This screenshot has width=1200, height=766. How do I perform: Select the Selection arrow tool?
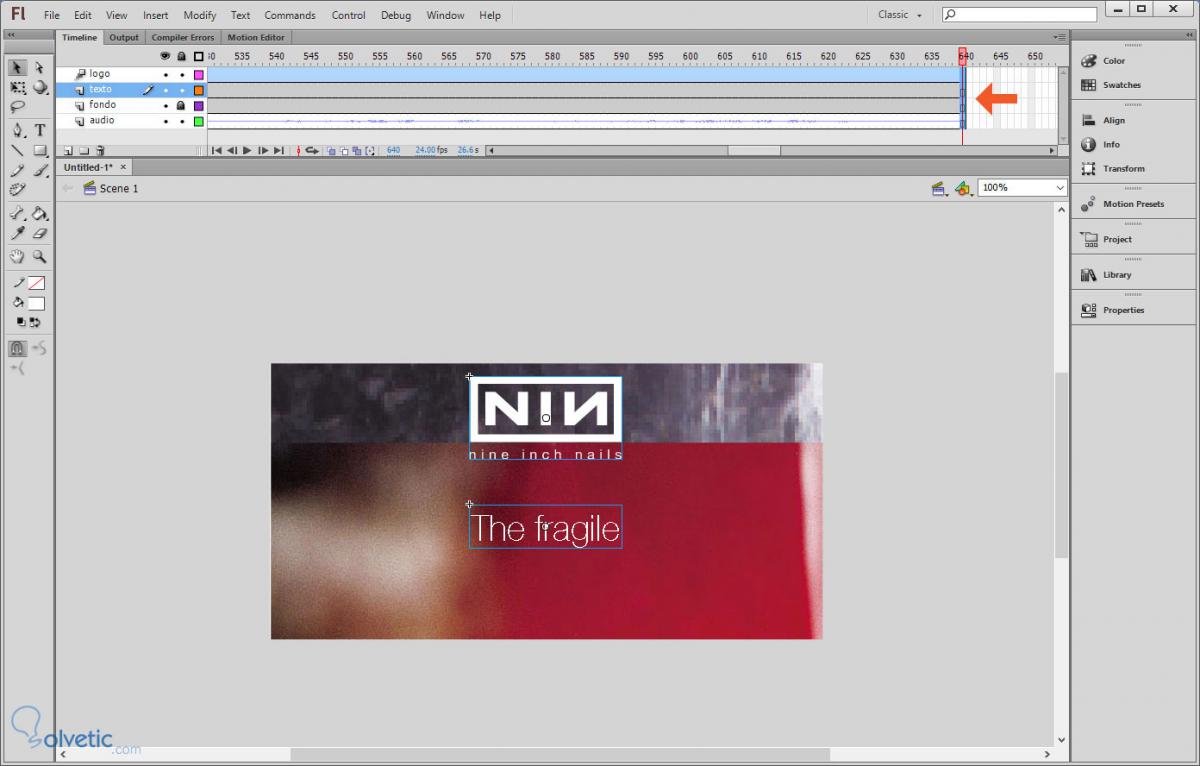17,68
